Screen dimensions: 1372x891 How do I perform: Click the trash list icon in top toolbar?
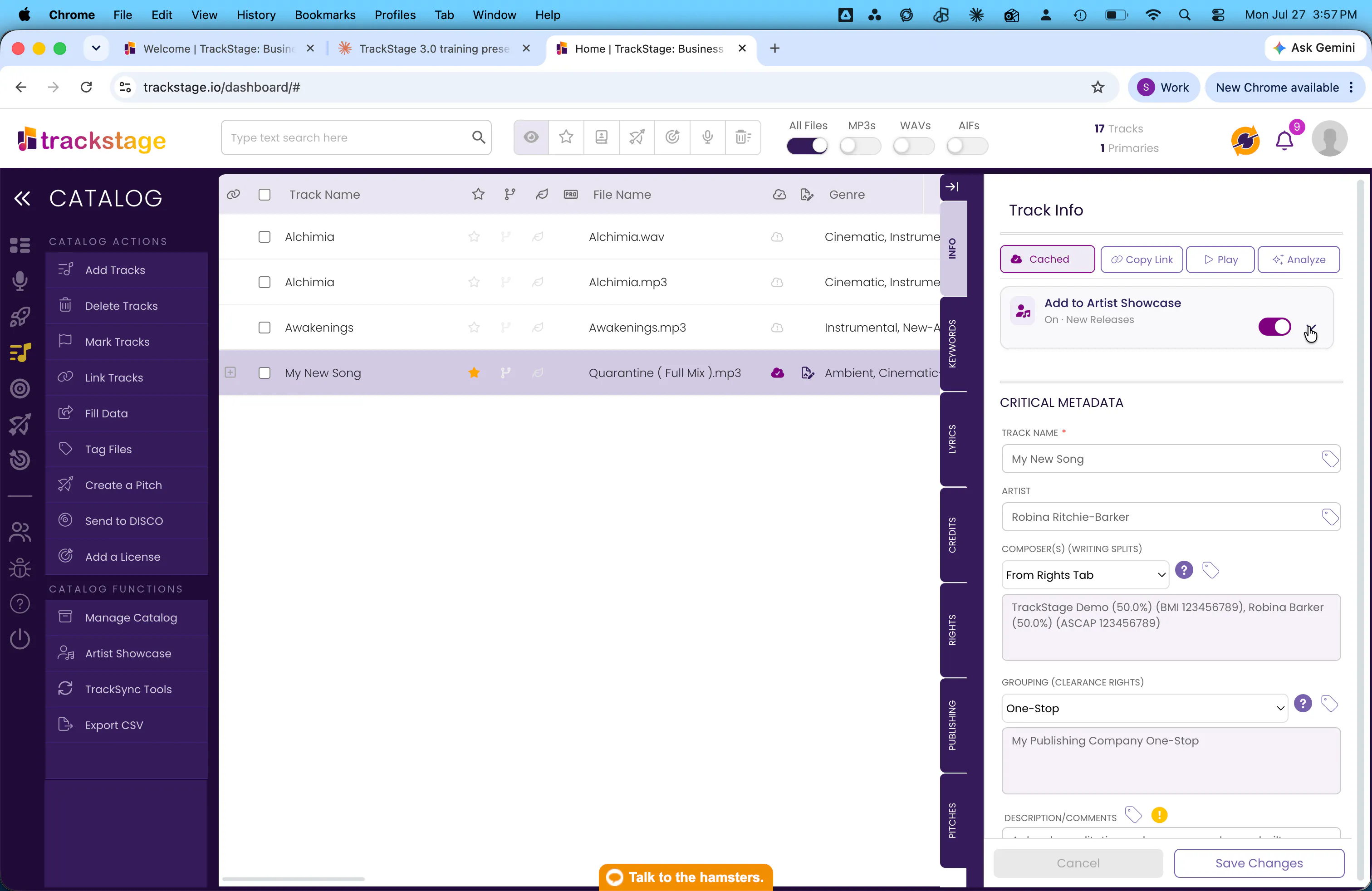pos(743,137)
